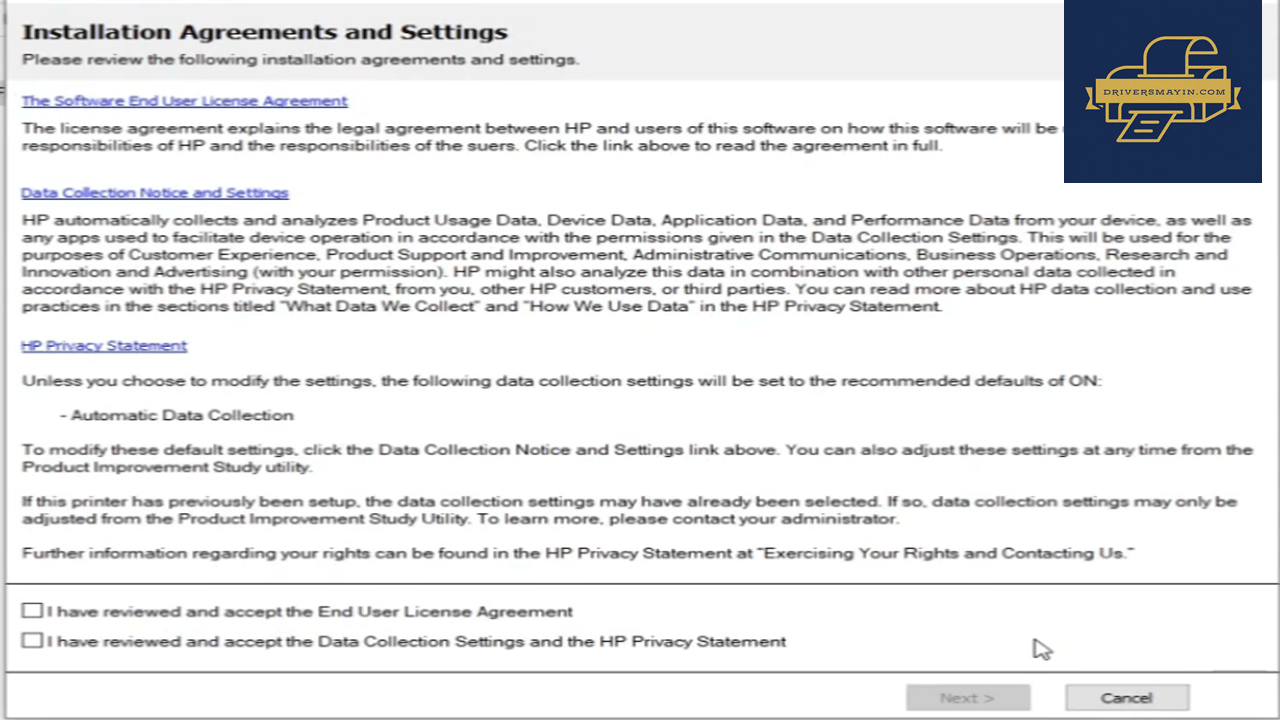Cancel the installation

click(x=1127, y=698)
